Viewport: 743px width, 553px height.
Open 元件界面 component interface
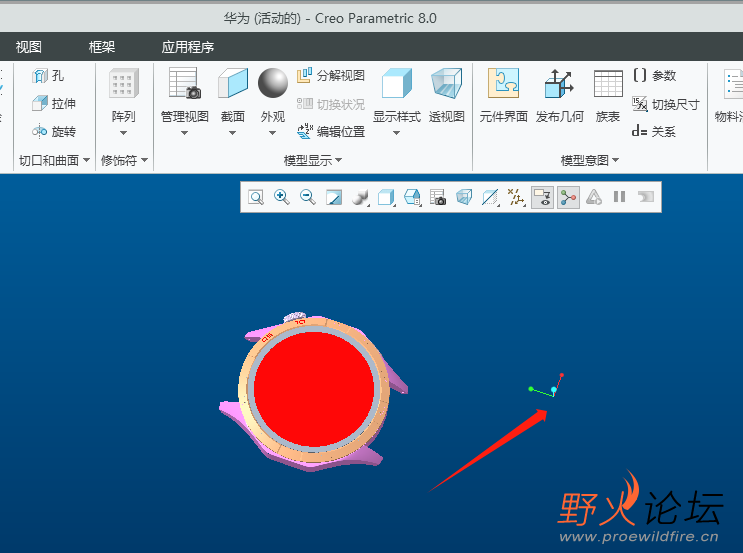pos(504,95)
